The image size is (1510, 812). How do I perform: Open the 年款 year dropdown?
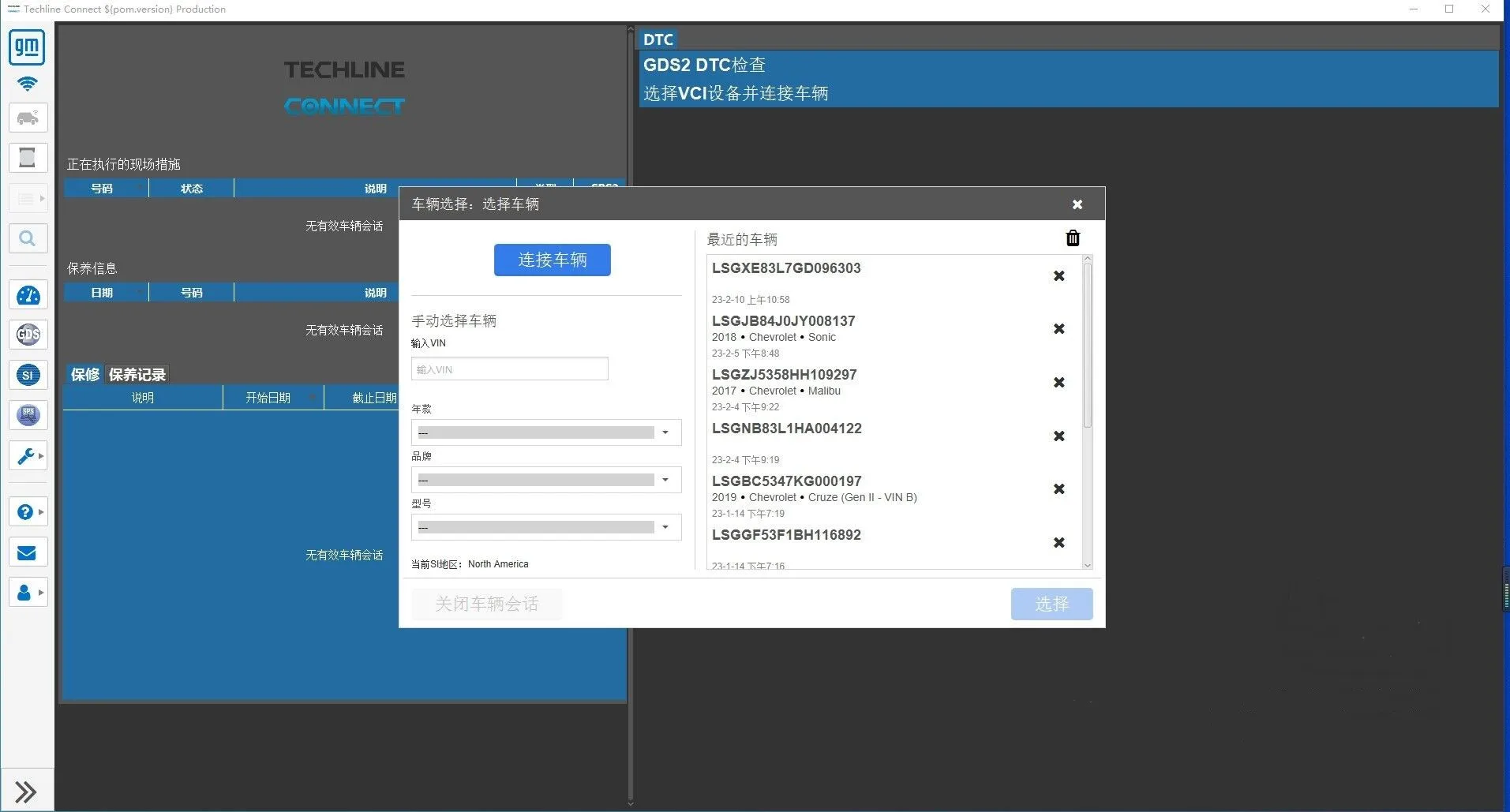tap(546, 432)
